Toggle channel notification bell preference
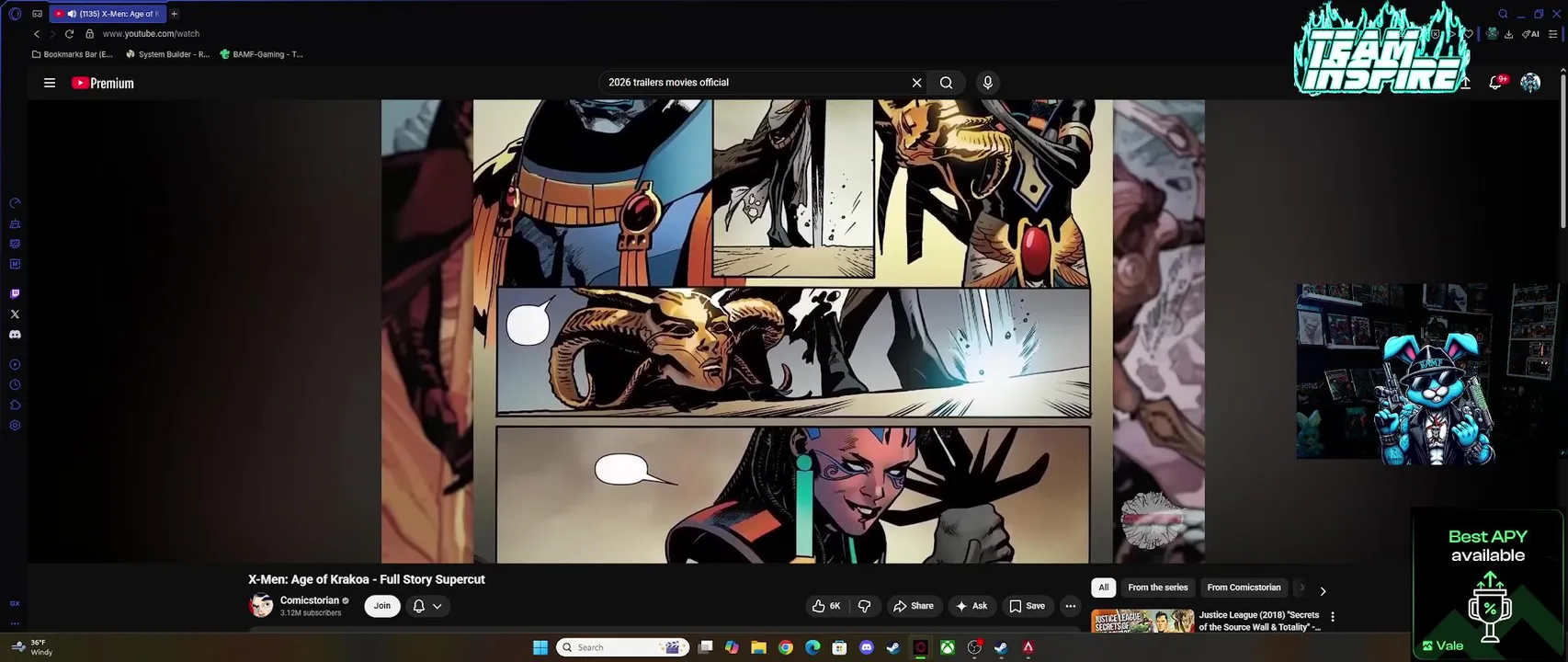 419,606
